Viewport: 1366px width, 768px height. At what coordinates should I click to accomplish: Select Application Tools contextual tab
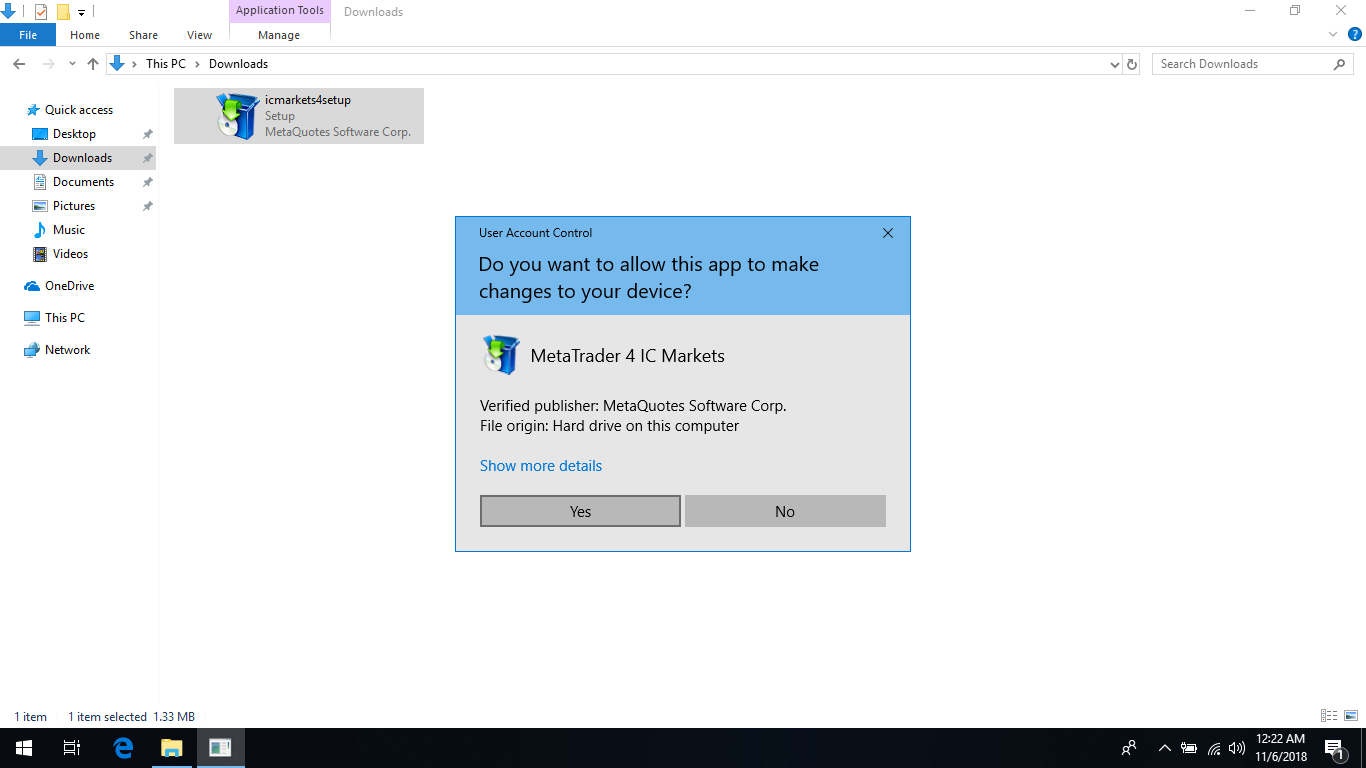pos(280,11)
